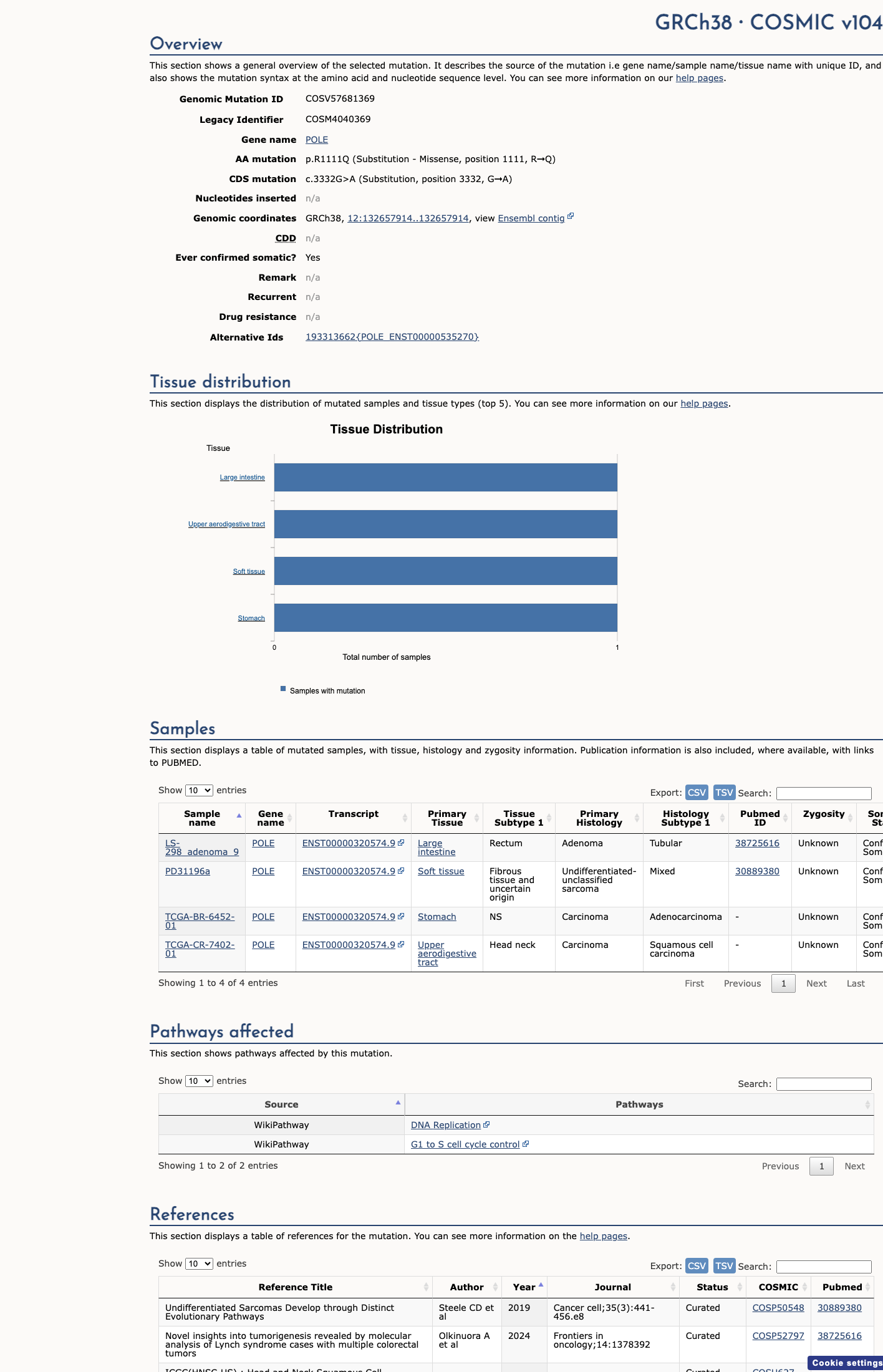
Task: Click the sort arrows on the samples Pubmed ID column
Action: tap(785, 818)
